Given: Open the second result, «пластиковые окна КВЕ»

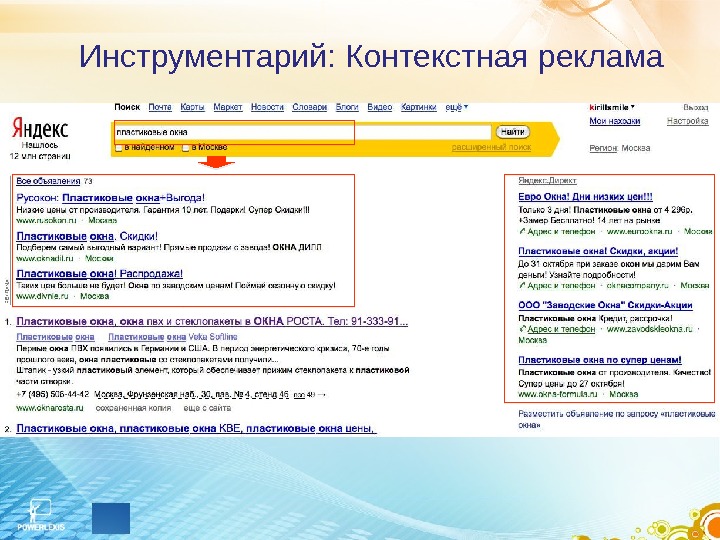Looking at the screenshot, I should tap(196, 429).
